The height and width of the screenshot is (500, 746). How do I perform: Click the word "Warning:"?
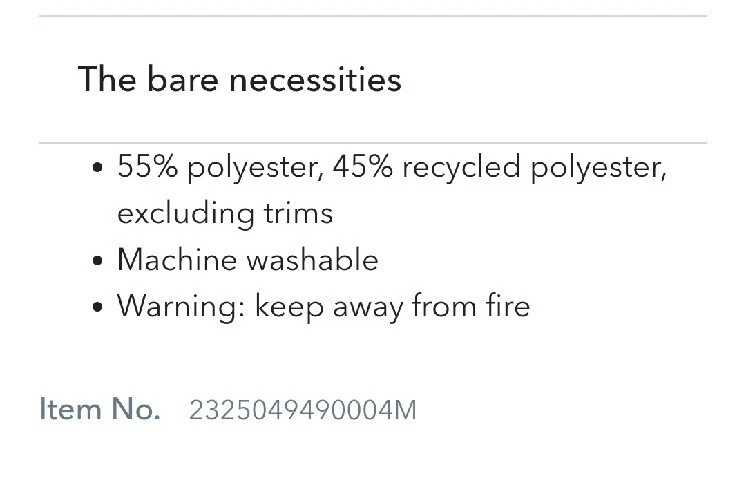tap(180, 306)
